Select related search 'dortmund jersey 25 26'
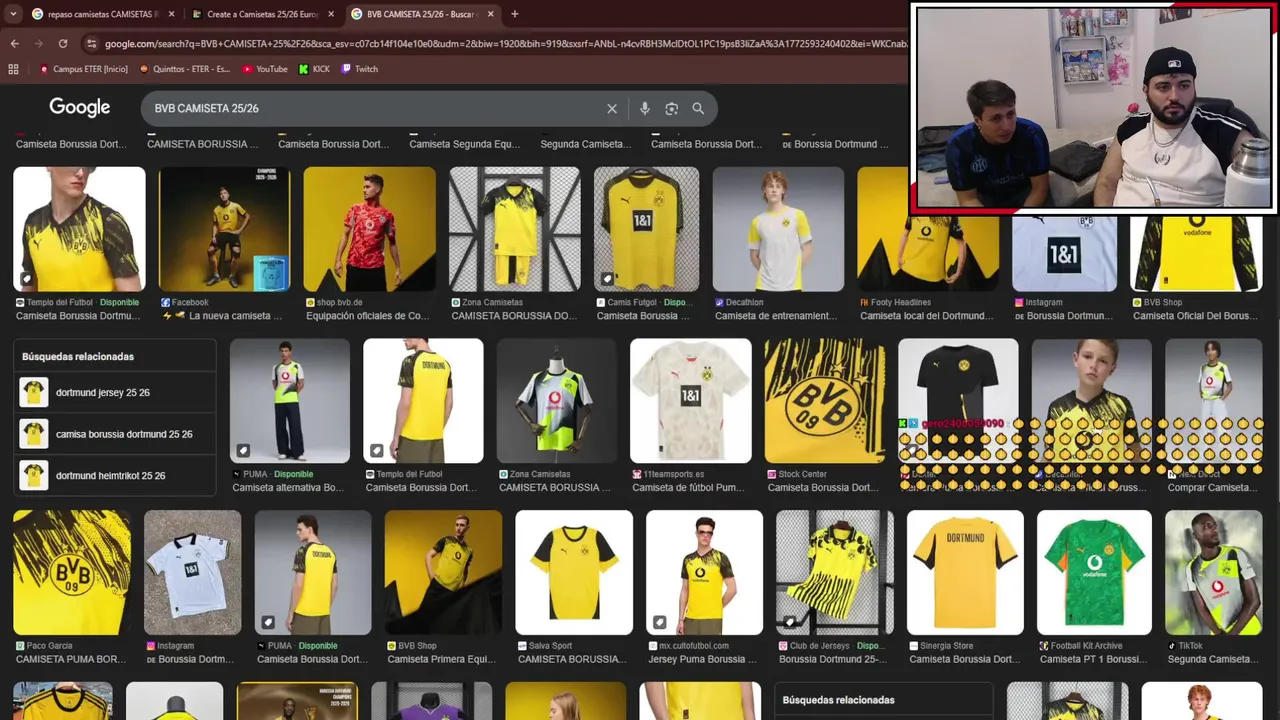Image resolution: width=1280 pixels, height=720 pixels. (117, 392)
